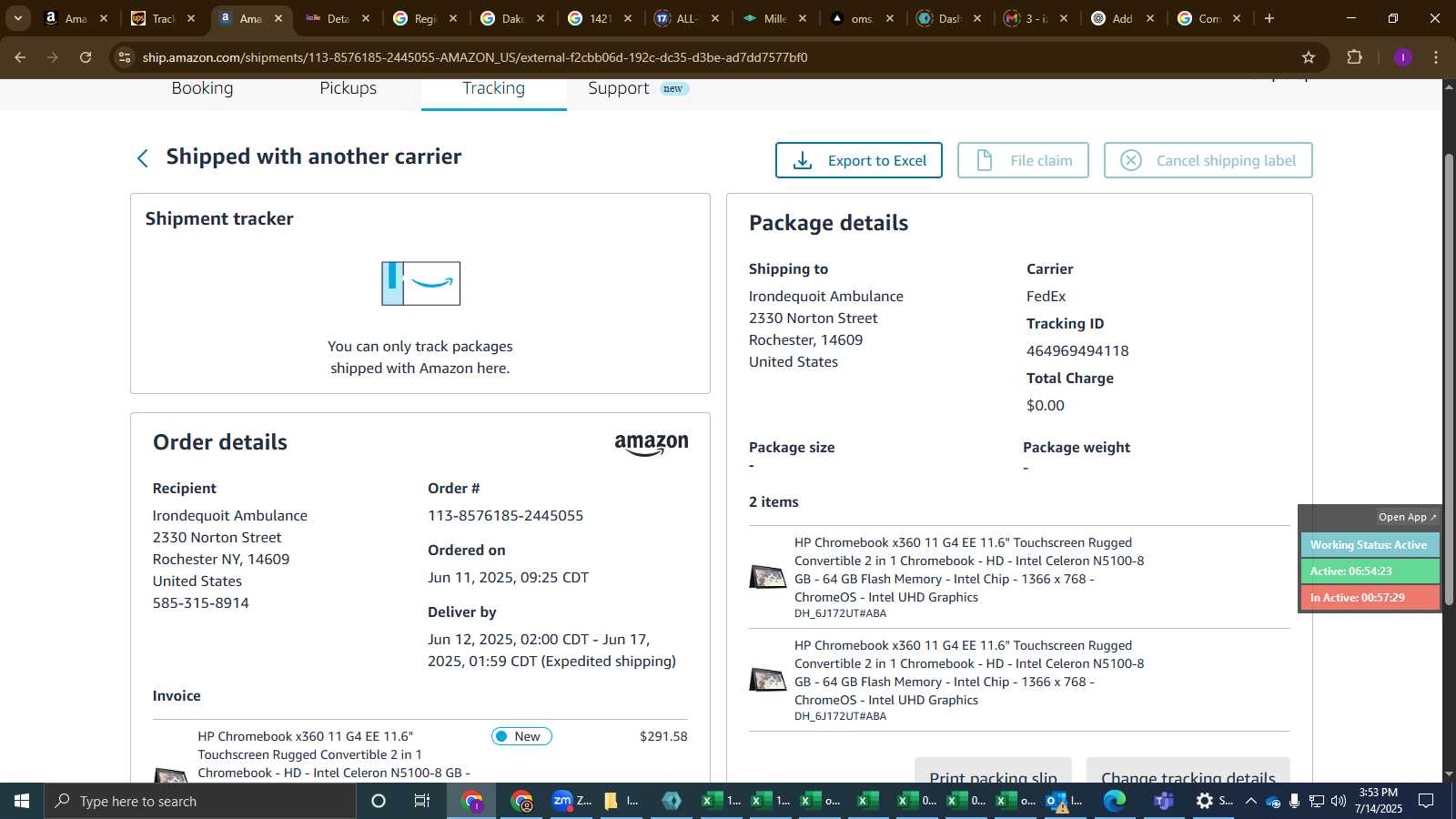The width and height of the screenshot is (1456, 819).
Task: Reload the page
Action: pyautogui.click(x=86, y=57)
